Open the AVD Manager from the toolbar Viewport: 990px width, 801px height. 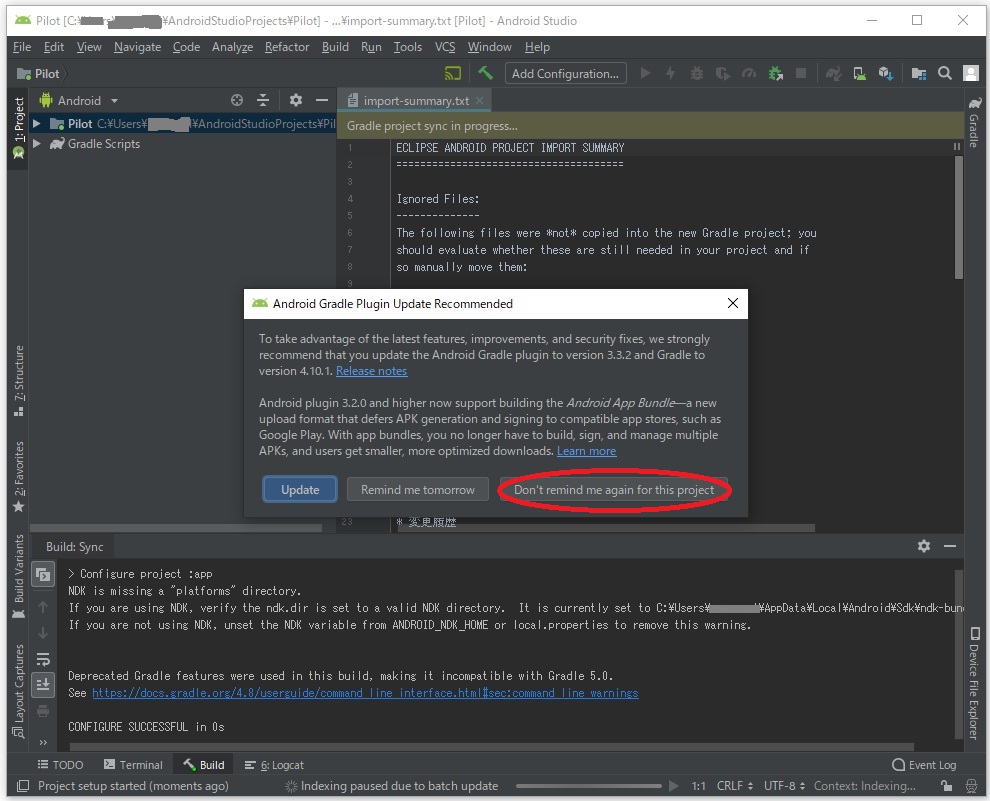click(859, 73)
